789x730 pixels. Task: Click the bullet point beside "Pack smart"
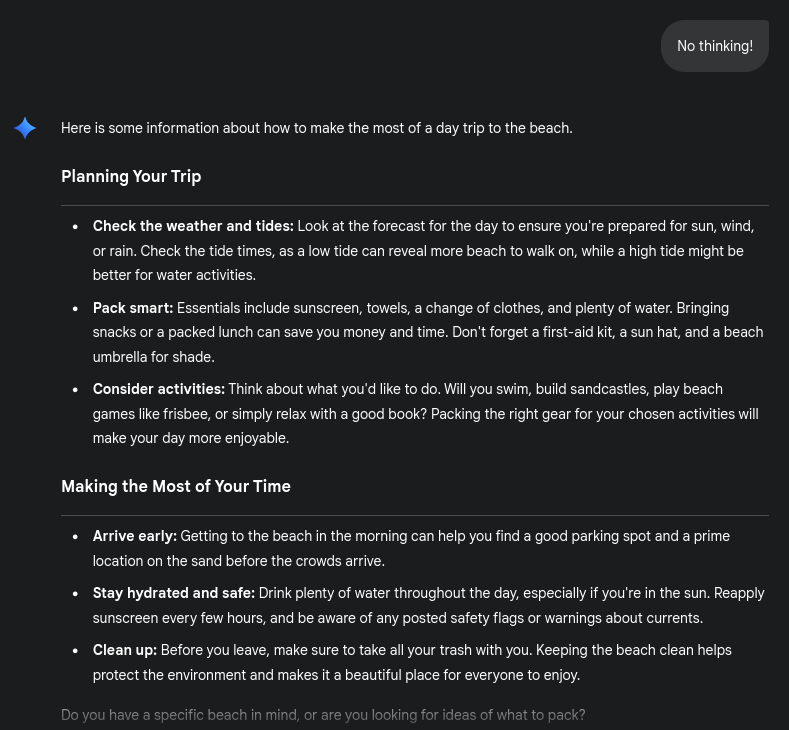coord(75,309)
